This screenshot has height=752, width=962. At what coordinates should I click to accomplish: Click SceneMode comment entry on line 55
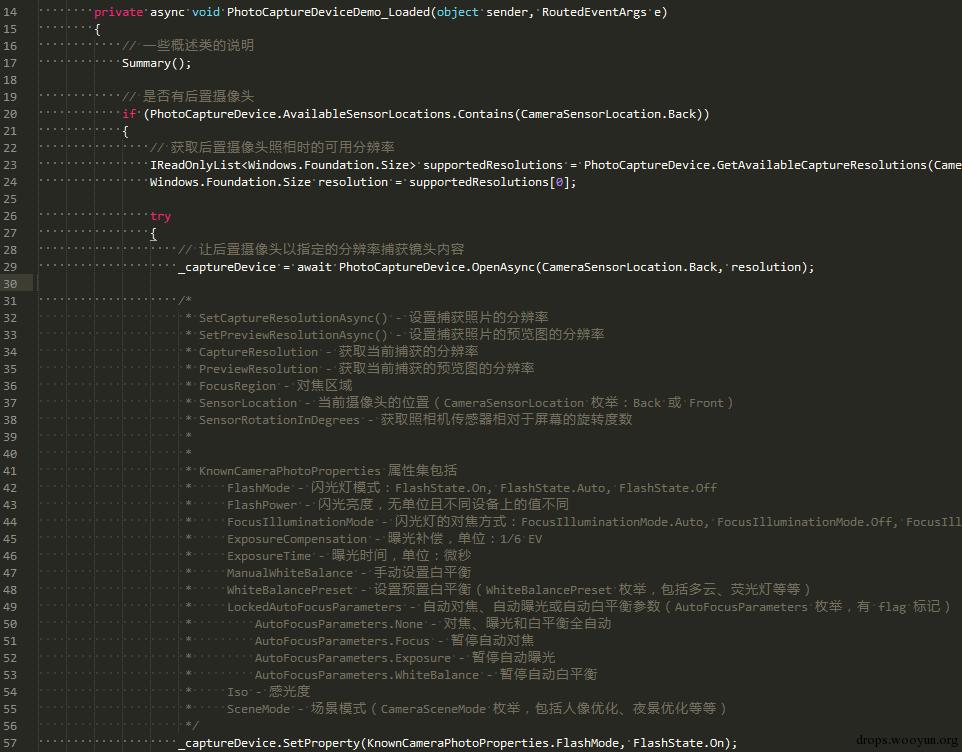tap(258, 709)
